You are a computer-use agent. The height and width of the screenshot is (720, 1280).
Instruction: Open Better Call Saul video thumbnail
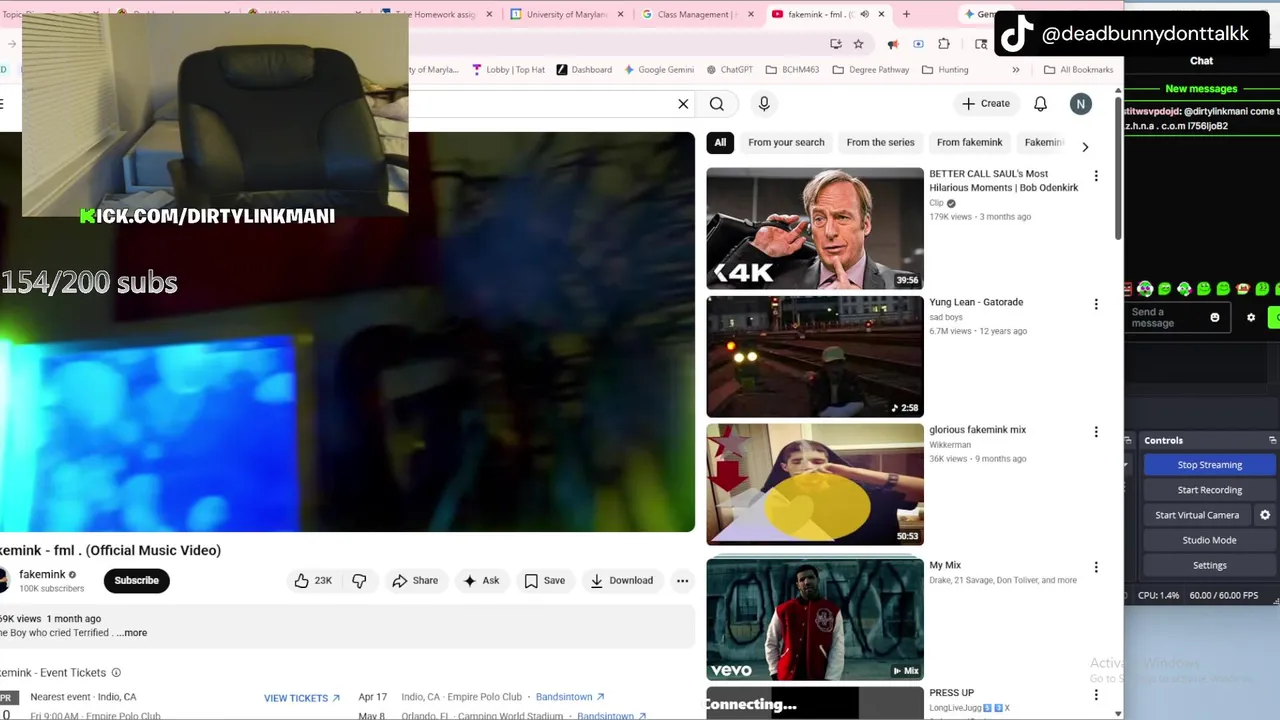815,228
